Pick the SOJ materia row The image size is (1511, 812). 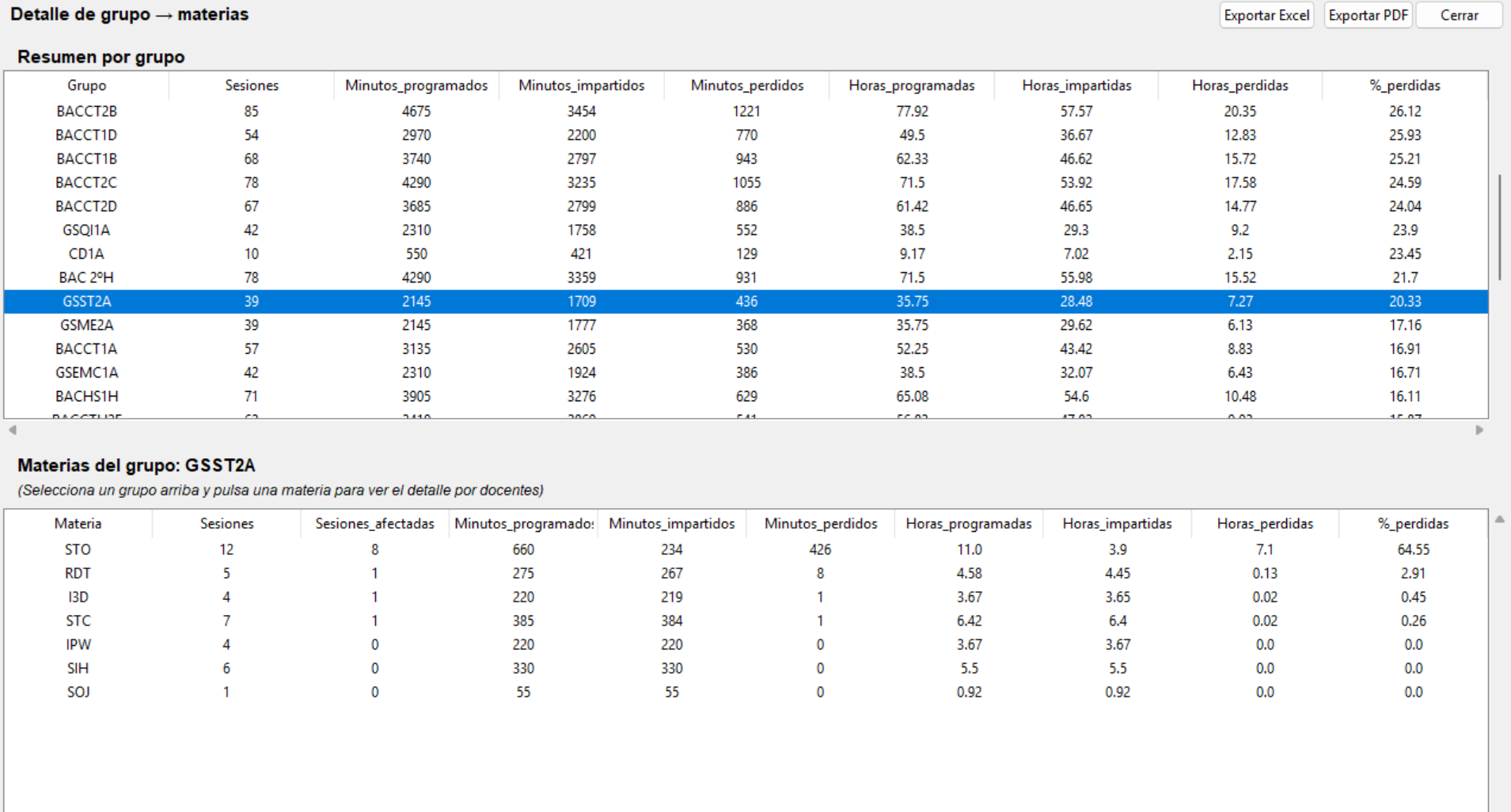(x=78, y=692)
